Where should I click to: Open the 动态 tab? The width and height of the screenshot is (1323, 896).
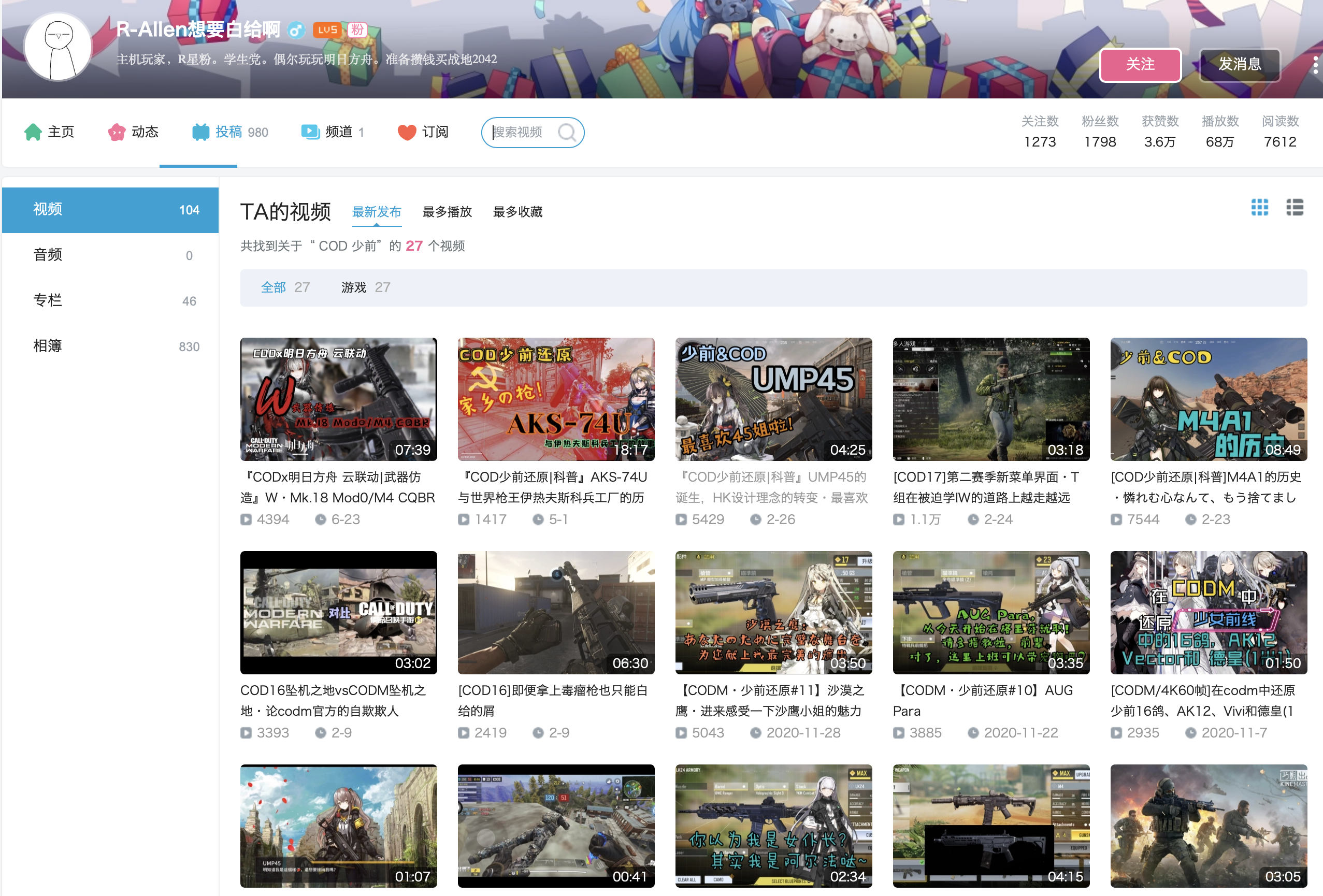click(x=133, y=132)
